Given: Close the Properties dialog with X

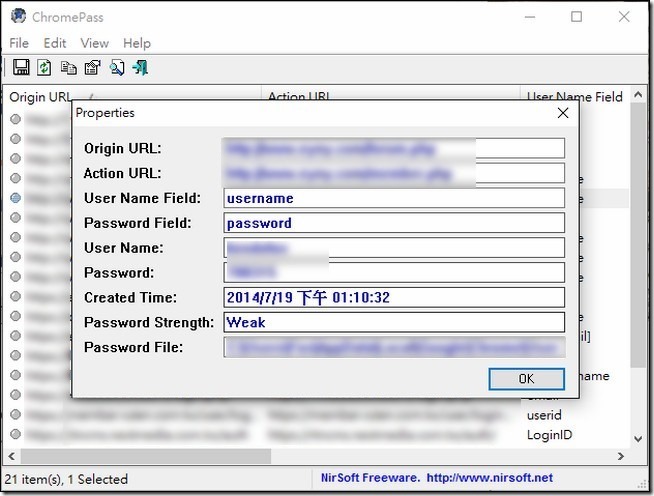Looking at the screenshot, I should (563, 113).
